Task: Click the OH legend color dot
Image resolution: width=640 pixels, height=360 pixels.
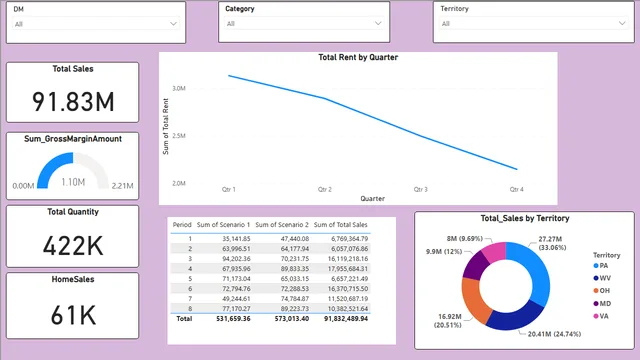Action: coord(596,291)
